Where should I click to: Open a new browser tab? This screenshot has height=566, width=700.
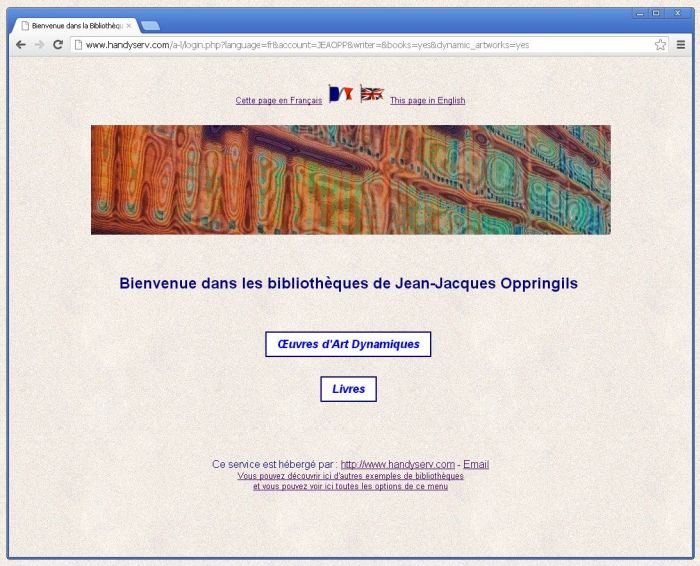(150, 26)
